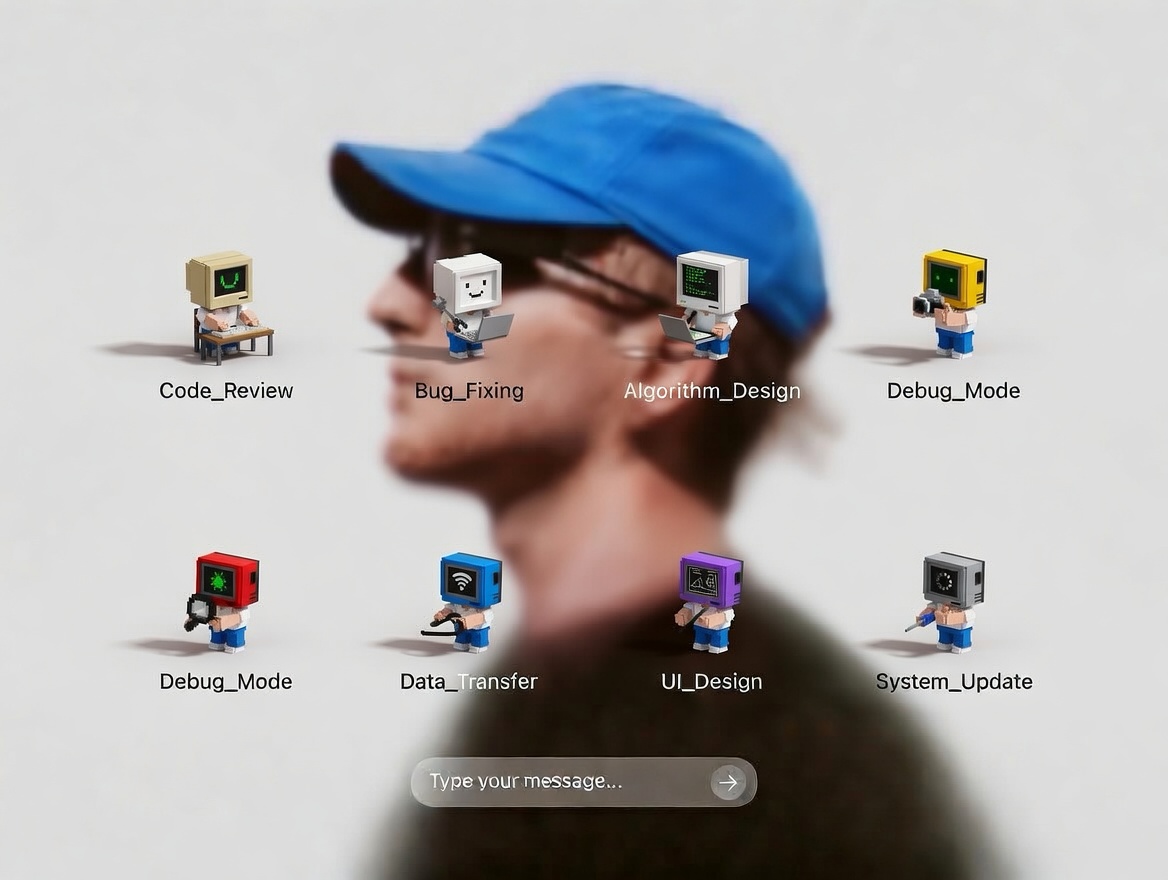This screenshot has width=1168, height=880.
Task: Select the Algorithm_Design text label
Action: [712, 391]
